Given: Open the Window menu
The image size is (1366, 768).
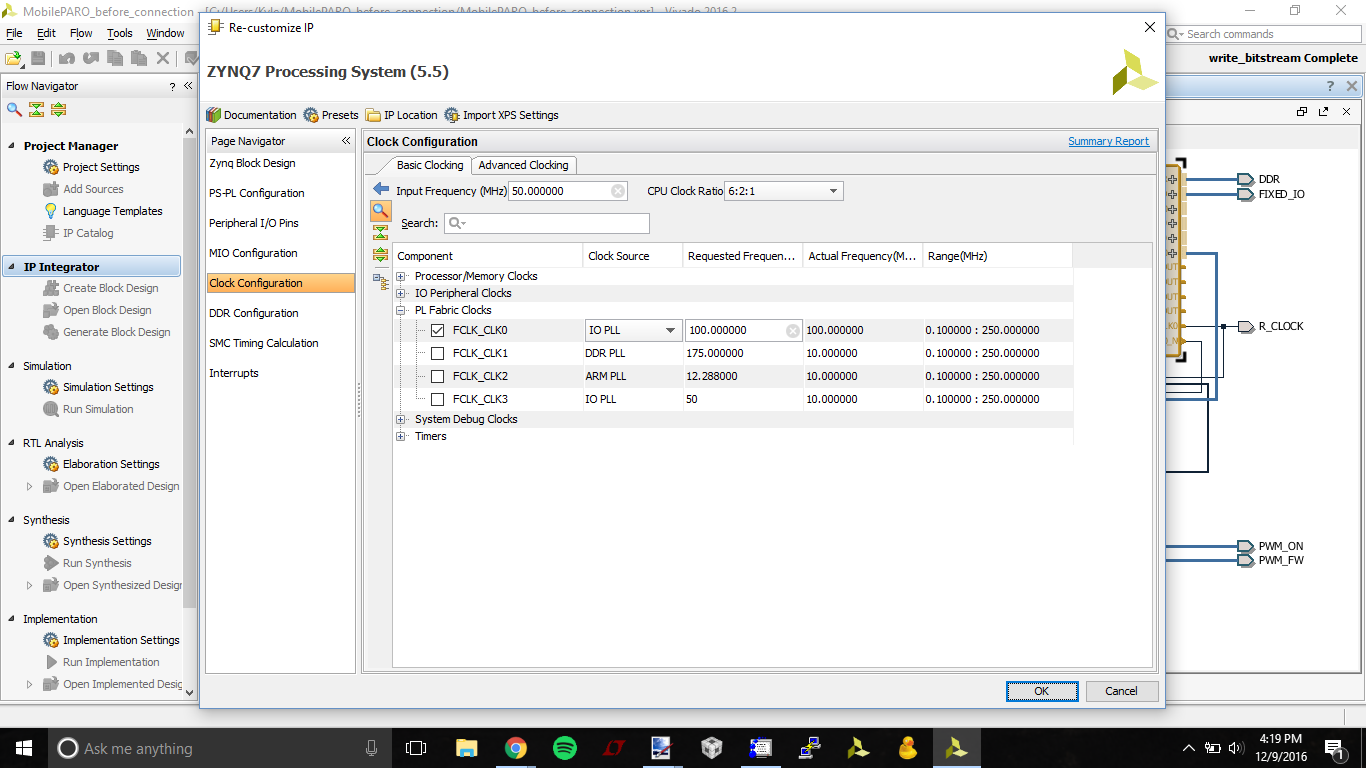Looking at the screenshot, I should (165, 33).
